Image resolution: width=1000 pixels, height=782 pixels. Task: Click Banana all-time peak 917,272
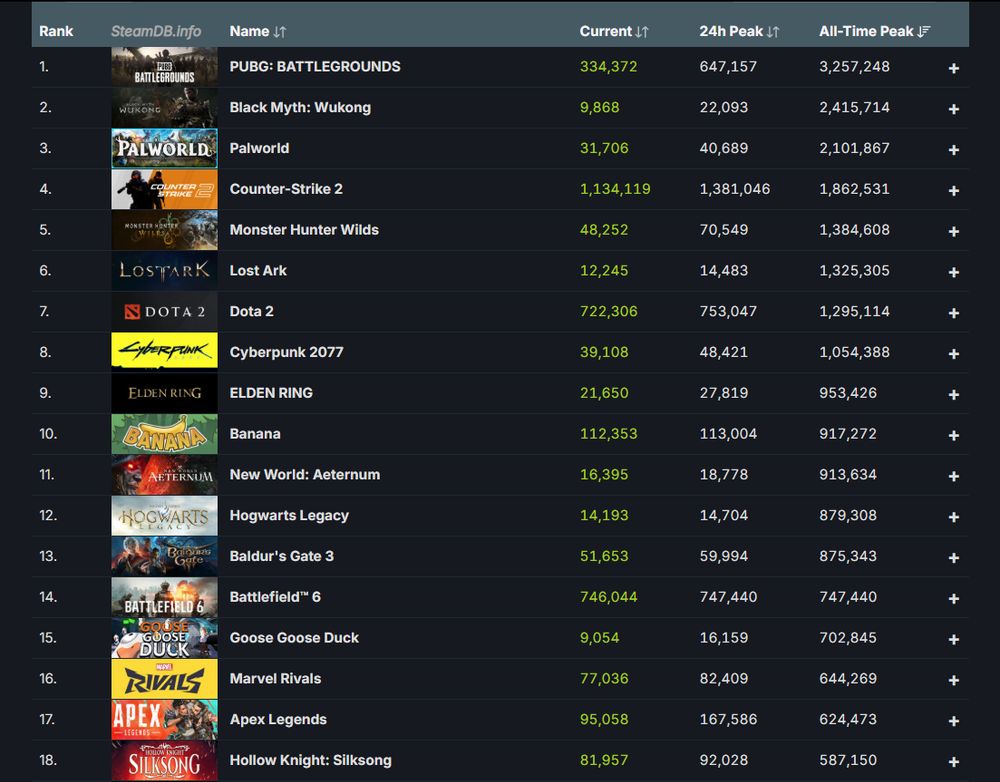[x=848, y=434]
